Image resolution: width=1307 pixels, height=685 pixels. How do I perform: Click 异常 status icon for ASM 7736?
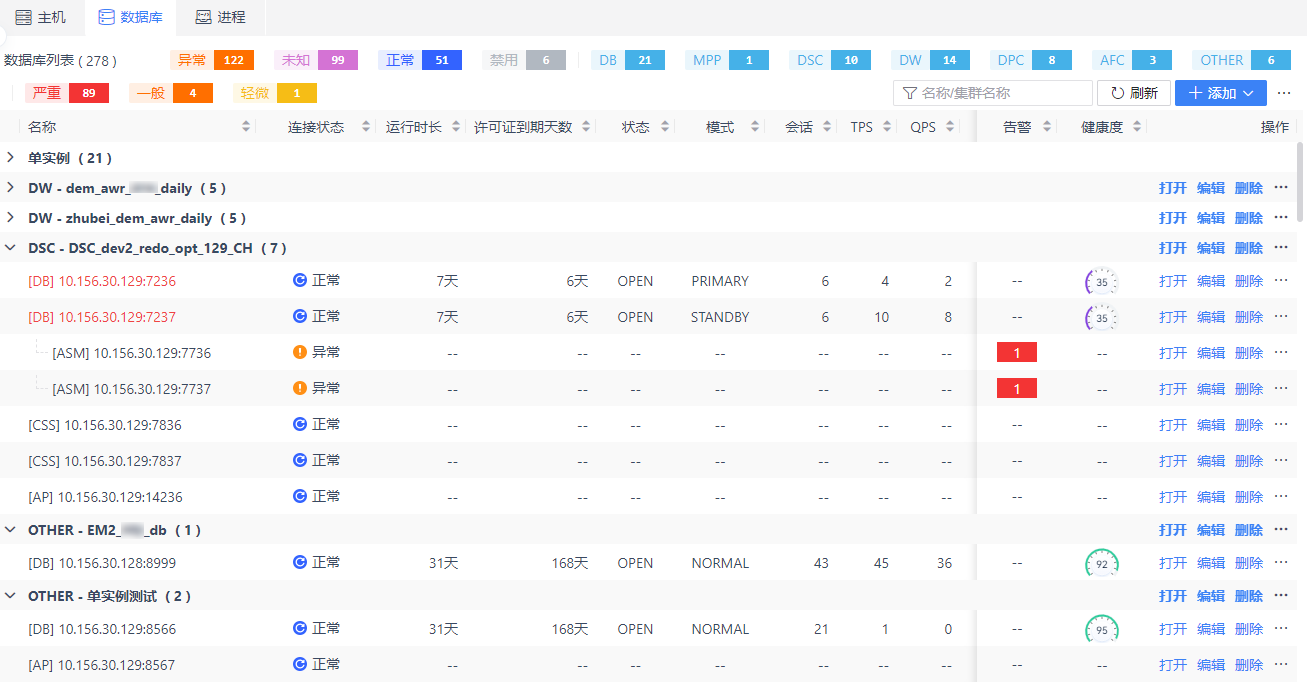pos(299,352)
